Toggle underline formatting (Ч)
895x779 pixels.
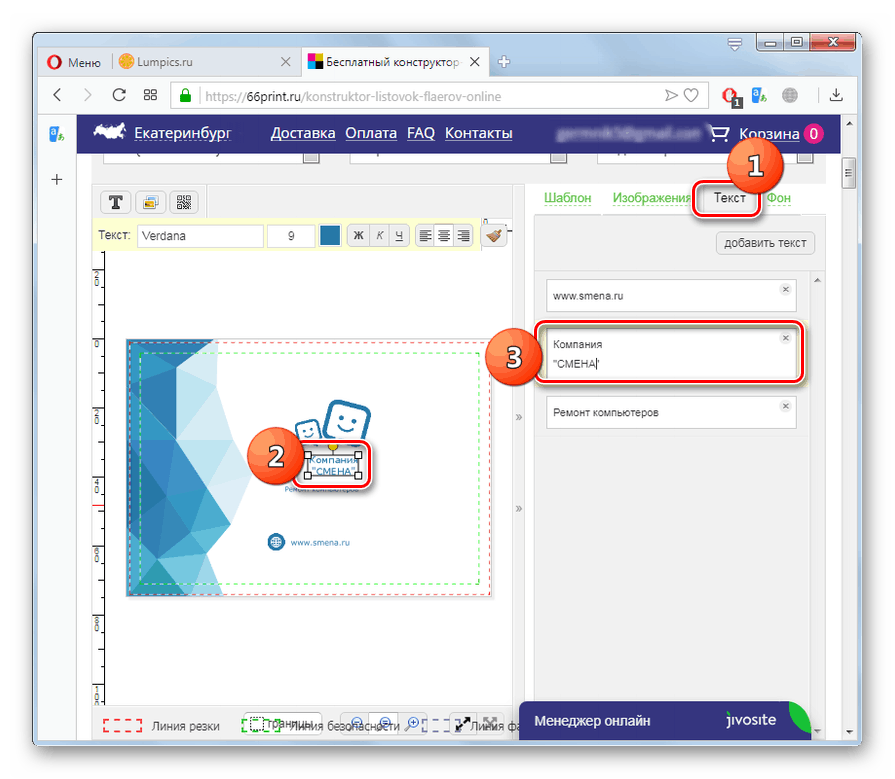coord(399,236)
